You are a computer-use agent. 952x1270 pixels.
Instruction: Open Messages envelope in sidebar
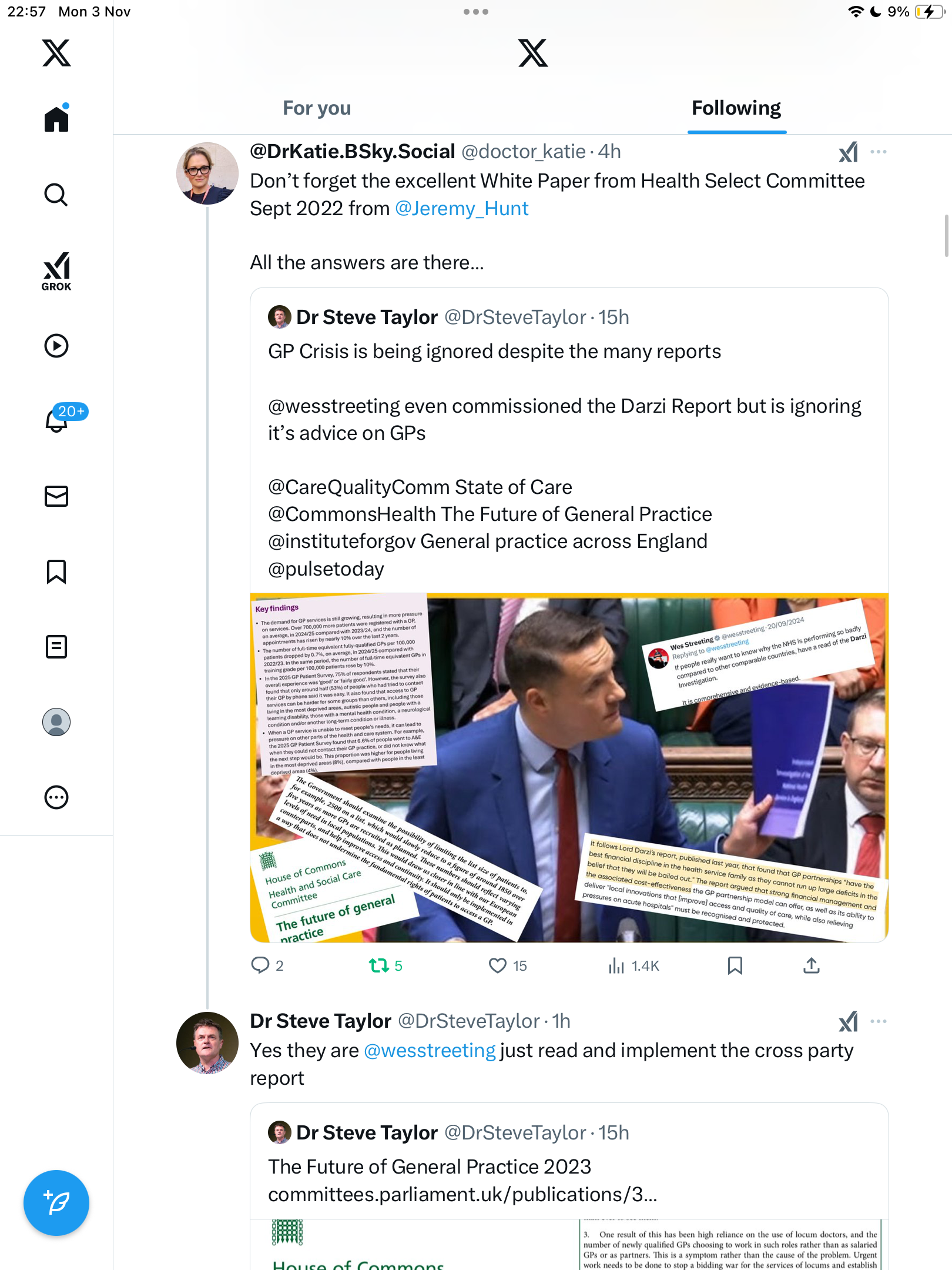[56, 496]
